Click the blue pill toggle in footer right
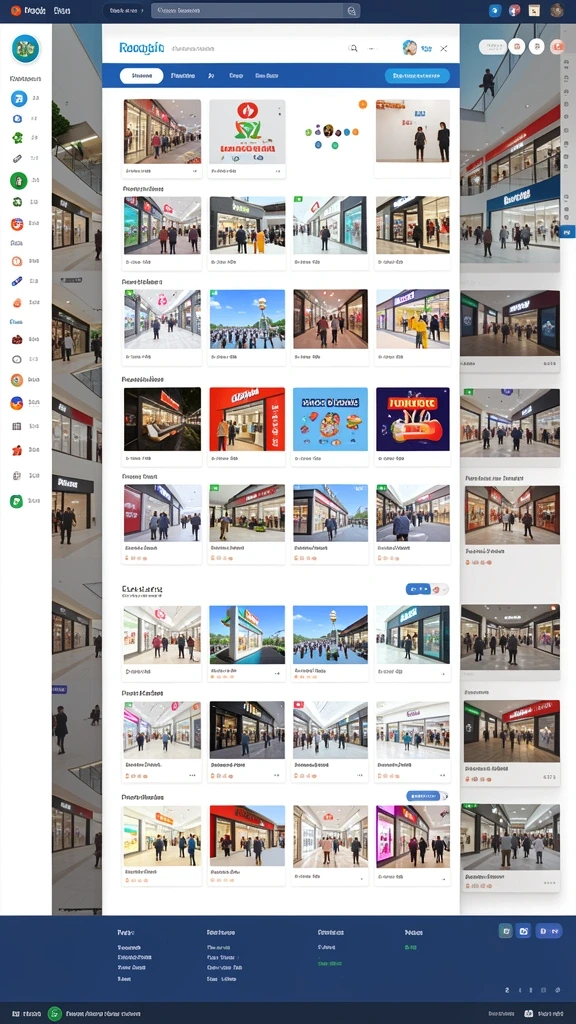Viewport: 576px width, 1024px height. tap(549, 931)
